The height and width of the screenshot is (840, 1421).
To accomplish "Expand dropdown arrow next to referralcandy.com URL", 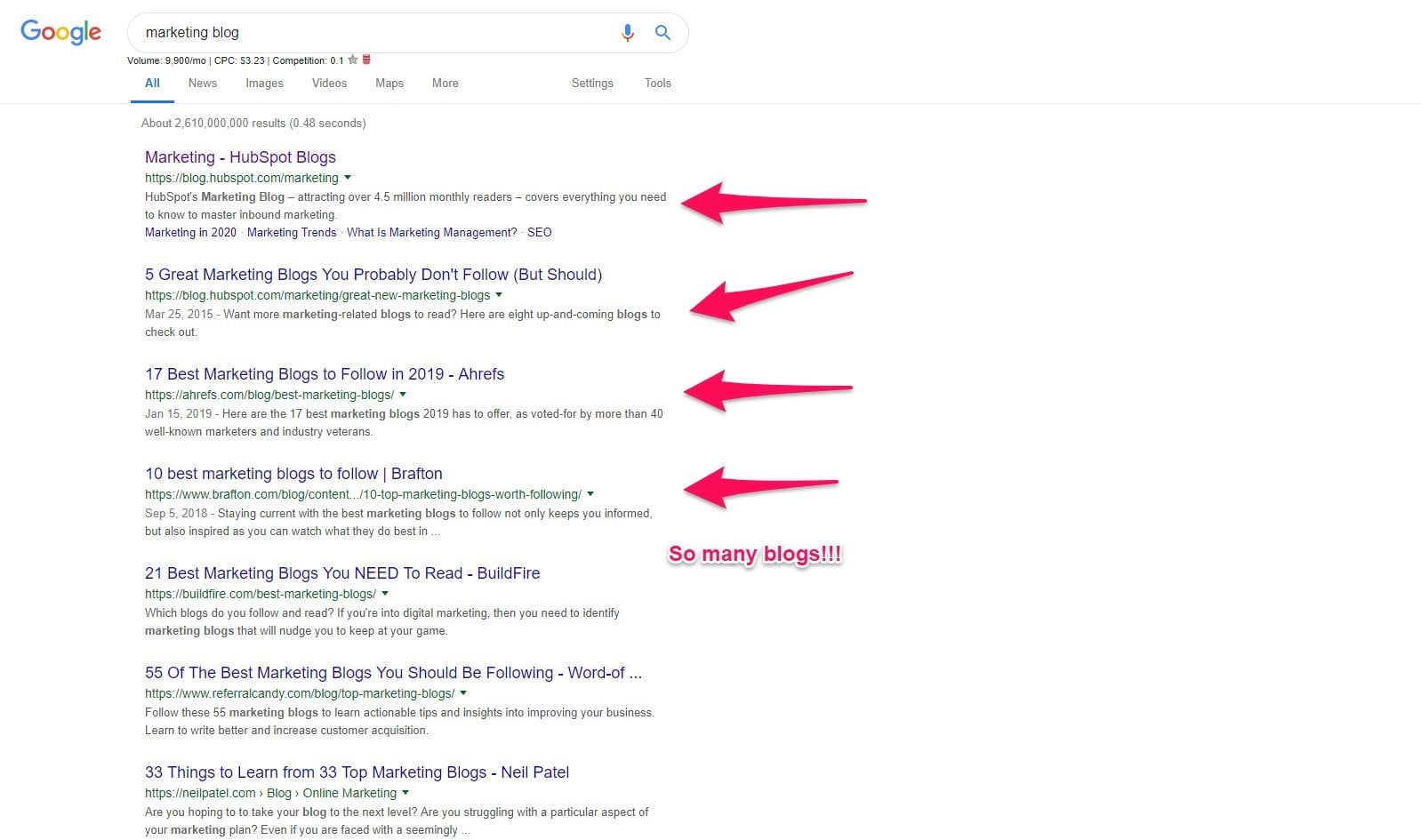I will coord(463,693).
